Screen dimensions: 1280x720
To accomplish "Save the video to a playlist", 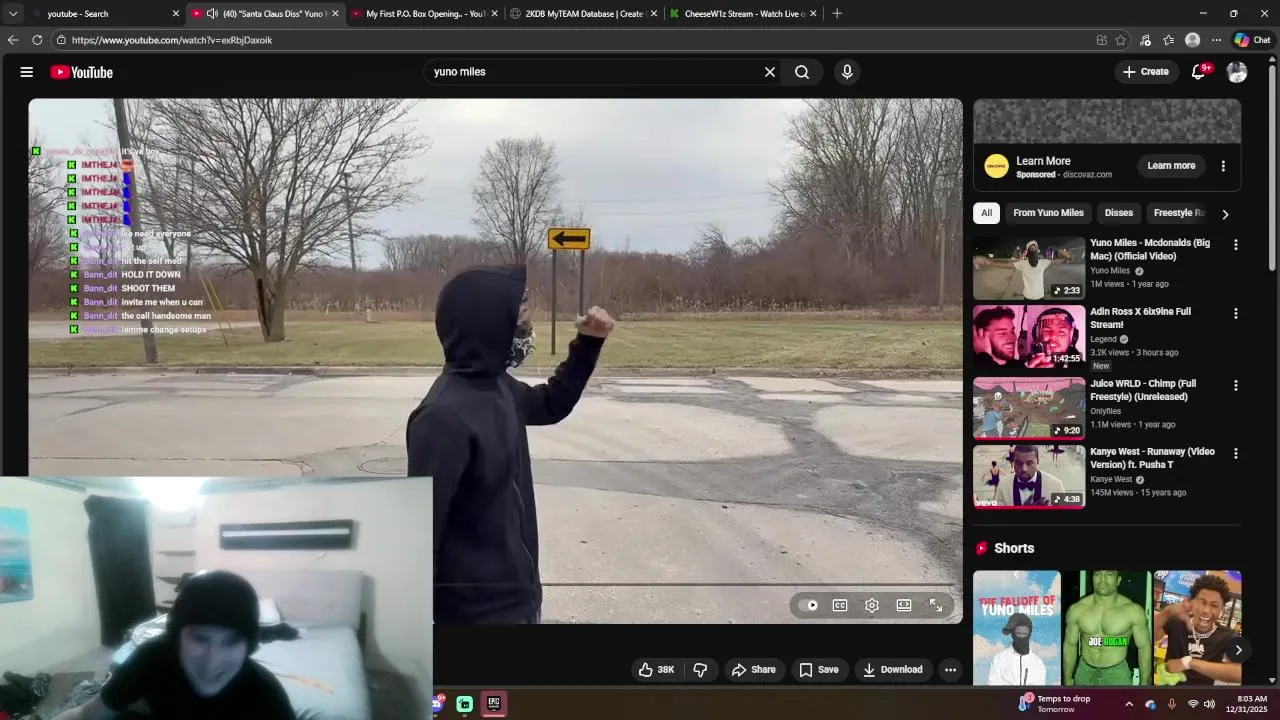I will pos(818,670).
